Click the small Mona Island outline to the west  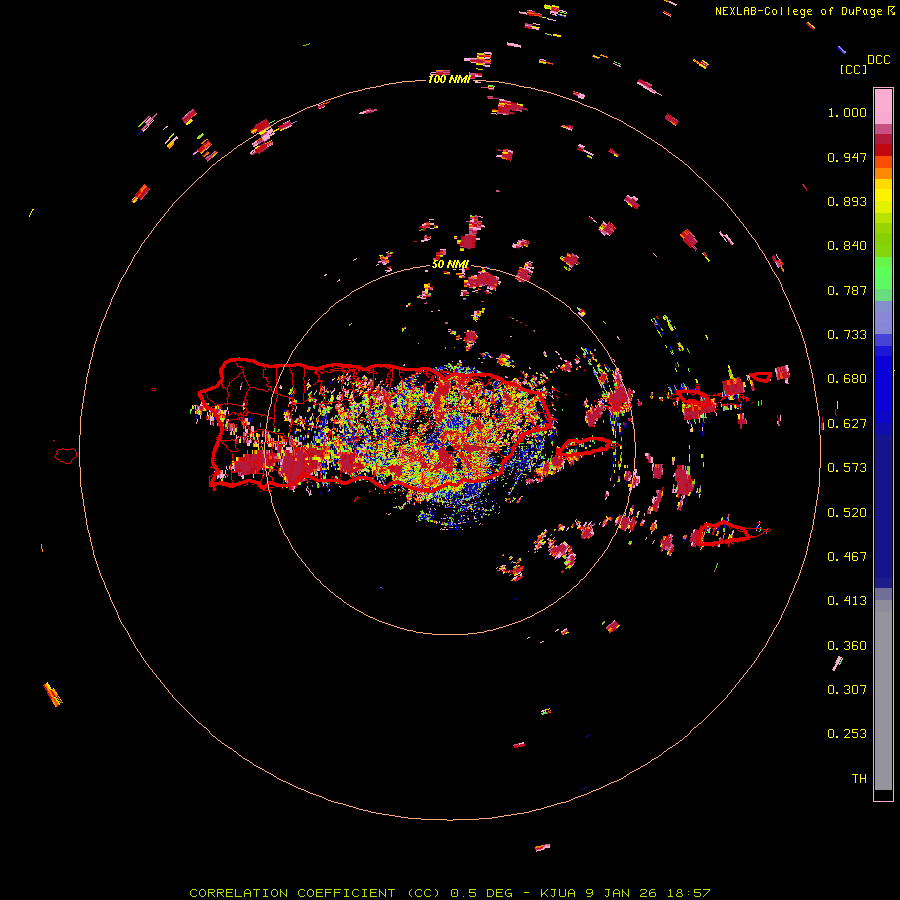pos(66,456)
